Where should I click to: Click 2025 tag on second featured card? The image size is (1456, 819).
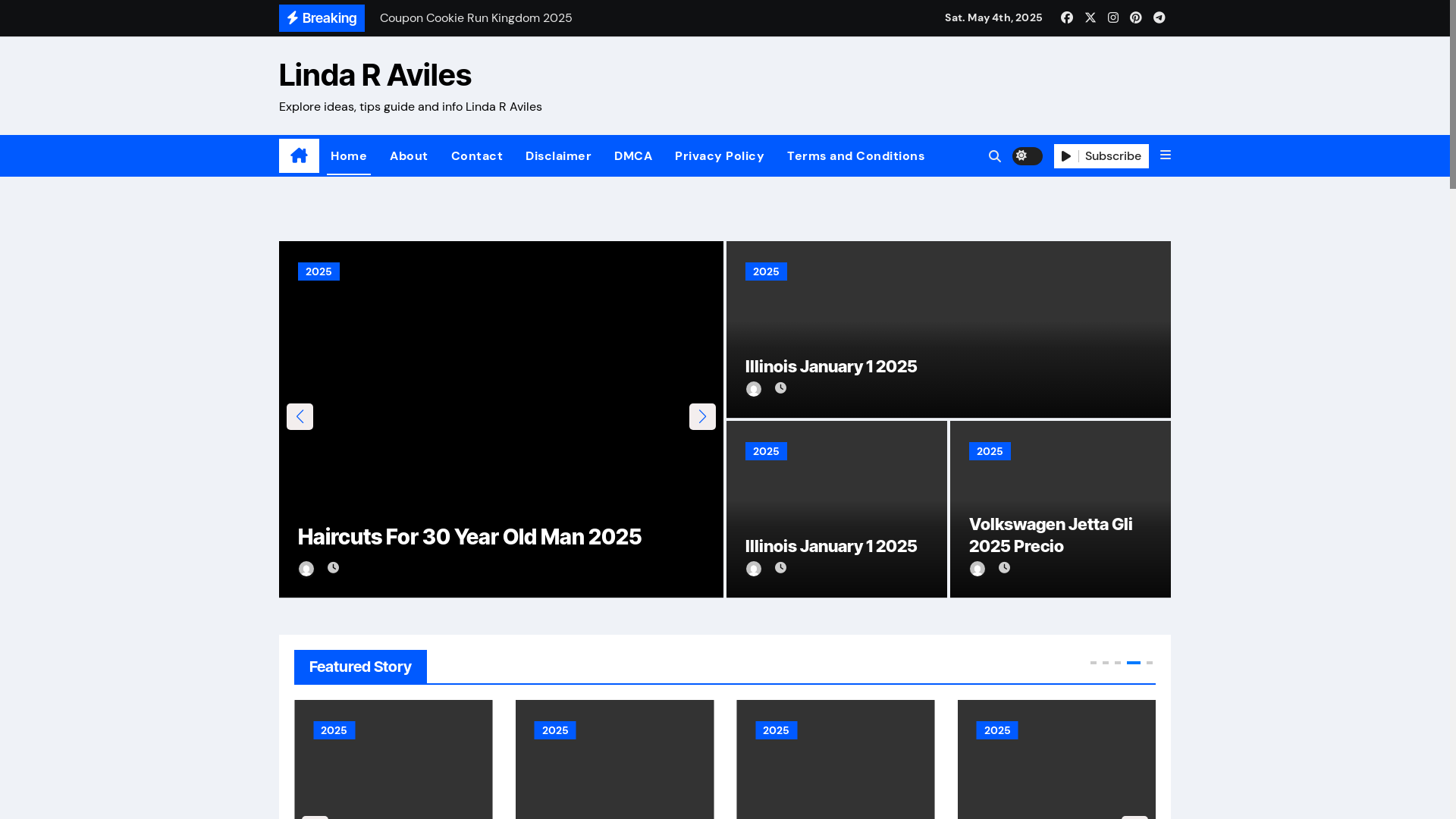(555, 730)
